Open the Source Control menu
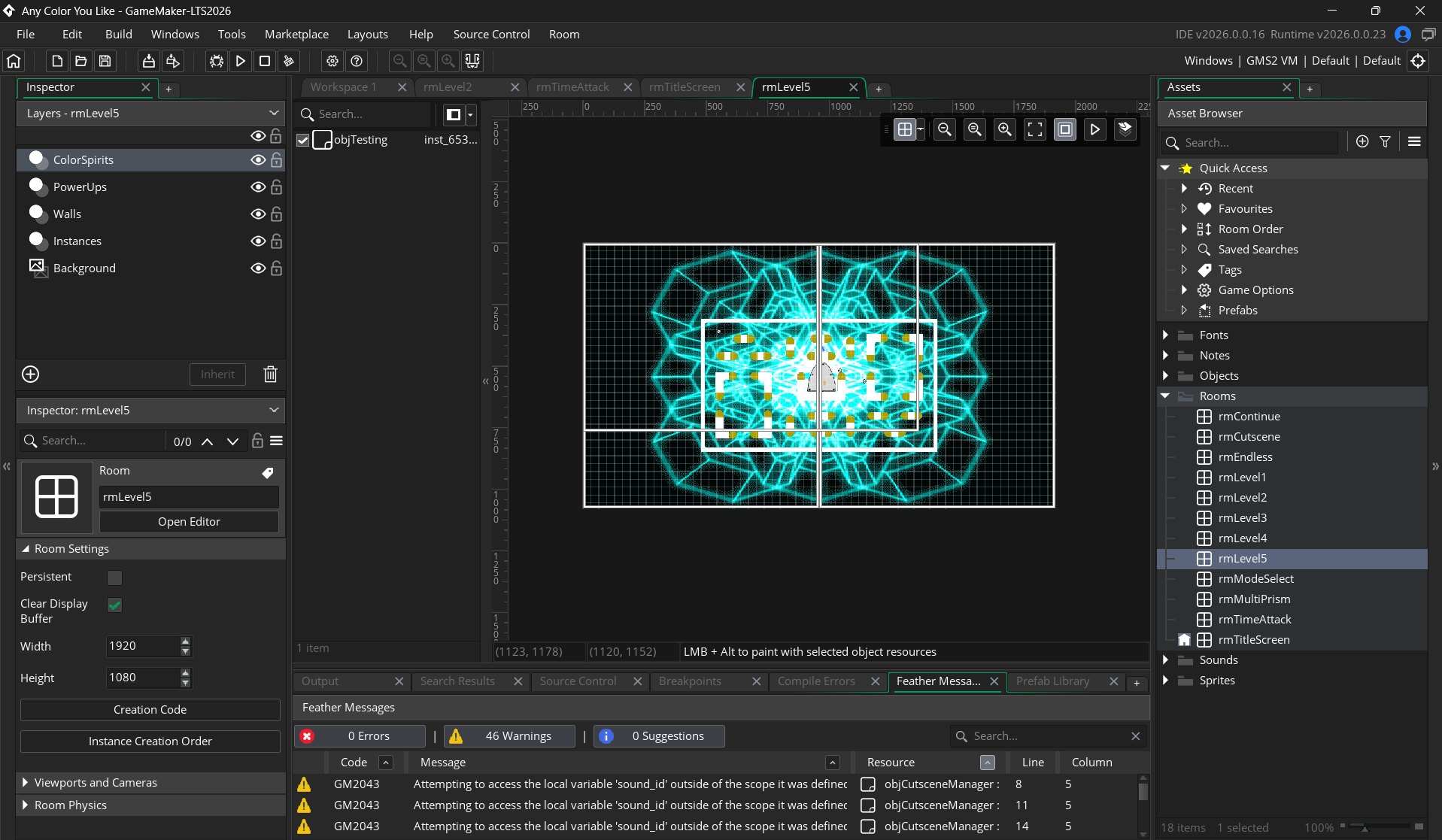Screen dimensions: 1442x840 pos(491,35)
